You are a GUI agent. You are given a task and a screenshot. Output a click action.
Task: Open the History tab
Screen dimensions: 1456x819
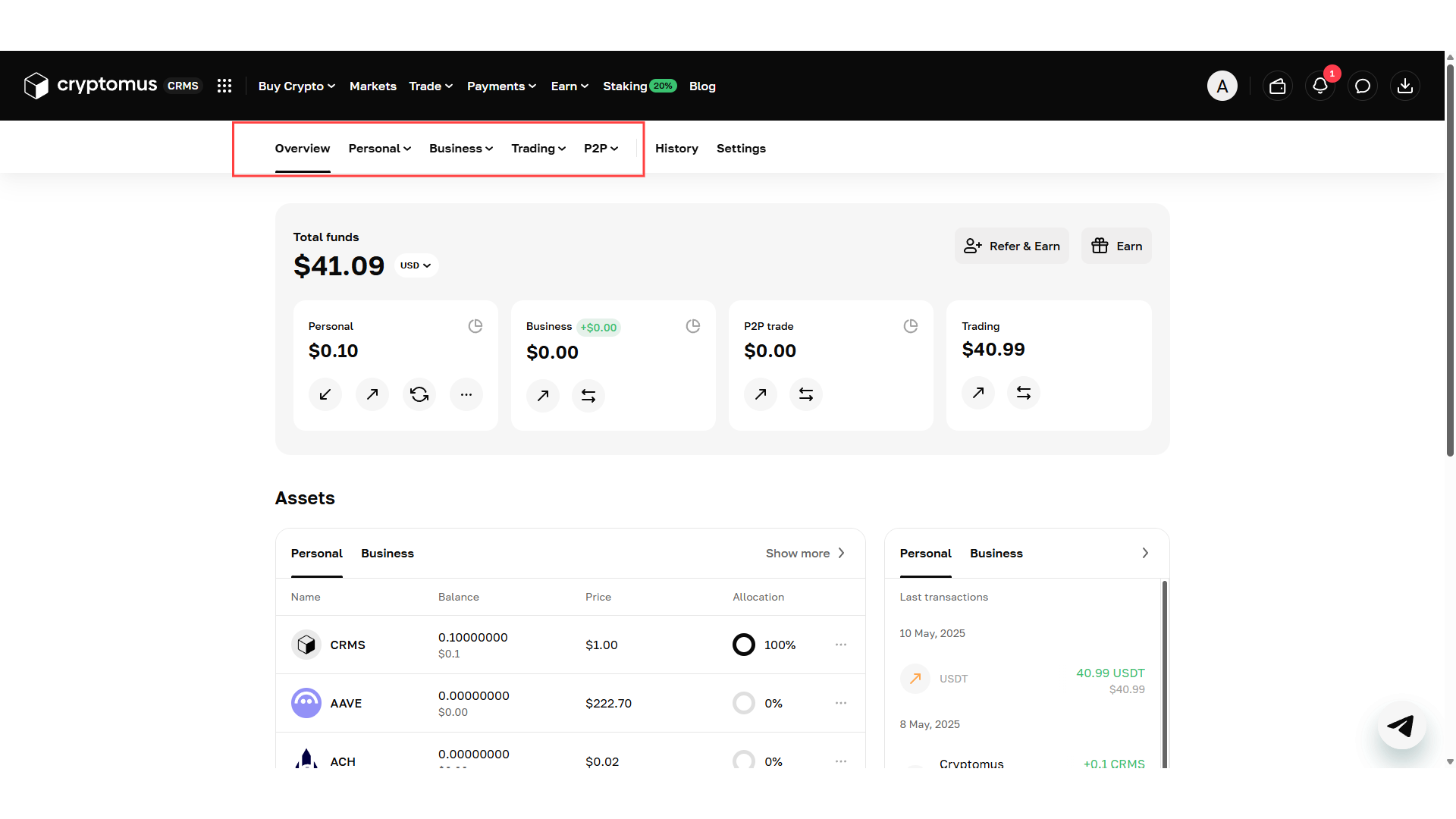coord(676,149)
